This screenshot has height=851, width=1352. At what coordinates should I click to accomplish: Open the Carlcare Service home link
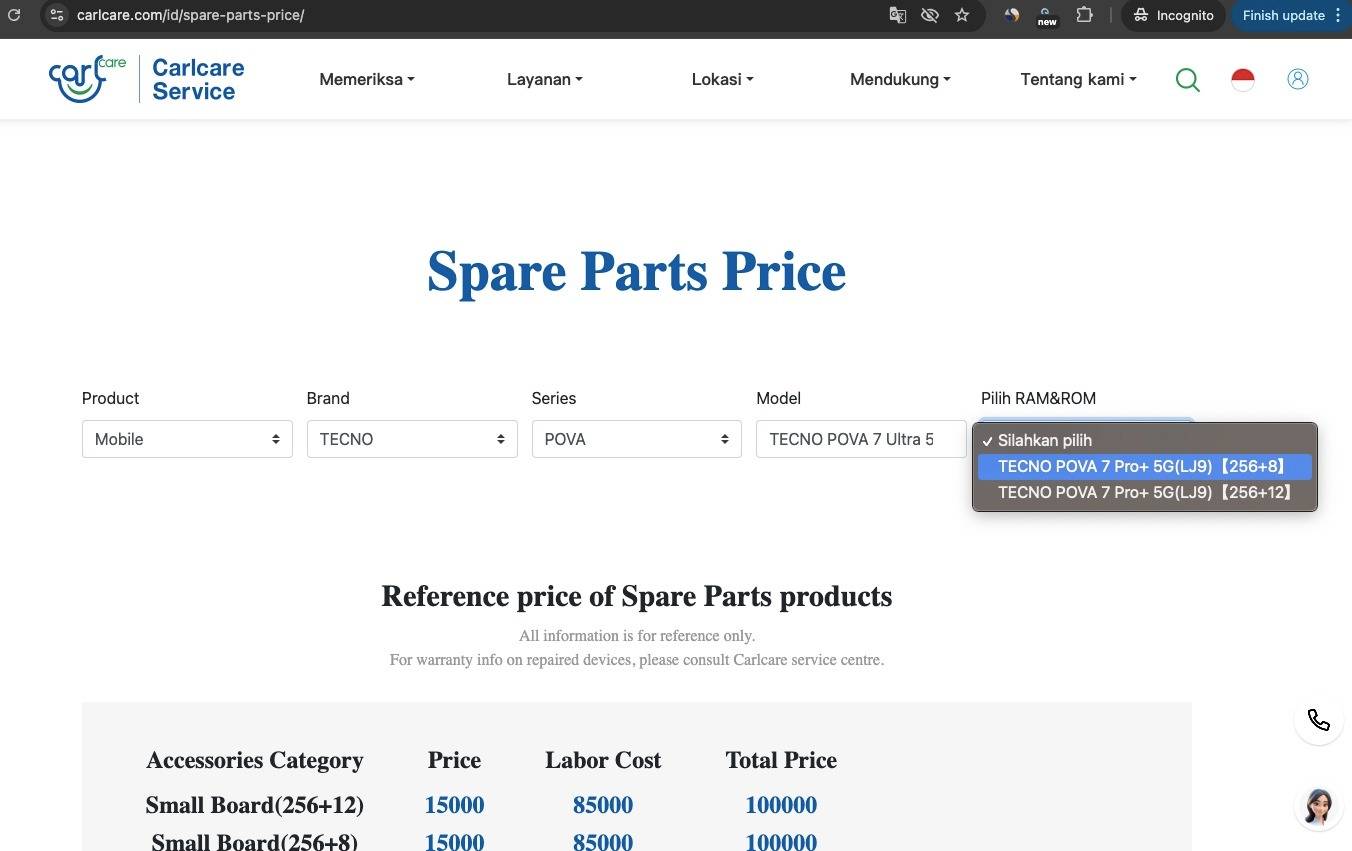198,79
